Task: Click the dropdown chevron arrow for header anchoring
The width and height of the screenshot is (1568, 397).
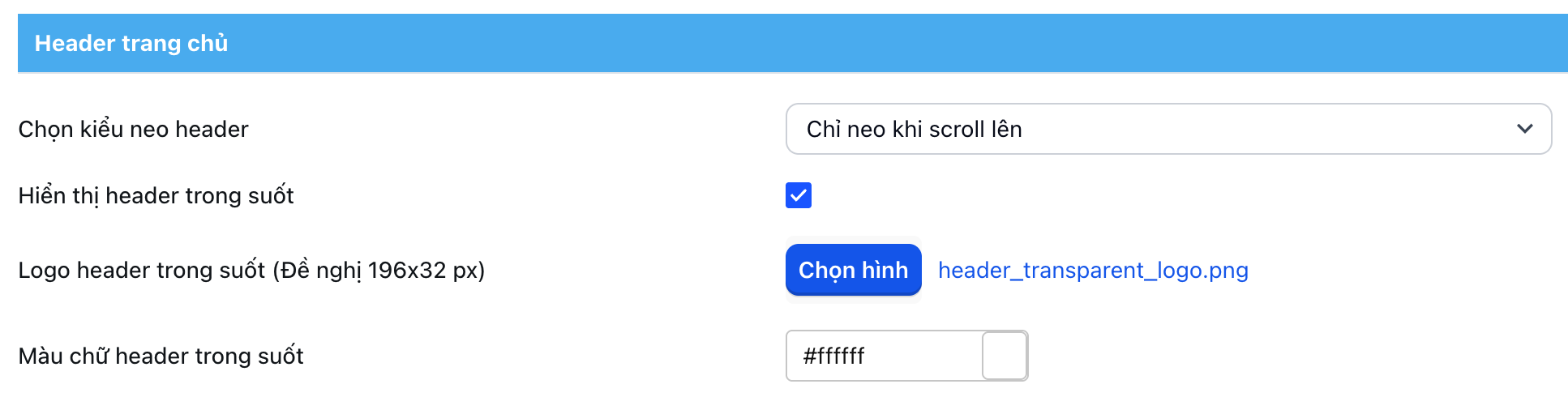Action: pos(1524,129)
